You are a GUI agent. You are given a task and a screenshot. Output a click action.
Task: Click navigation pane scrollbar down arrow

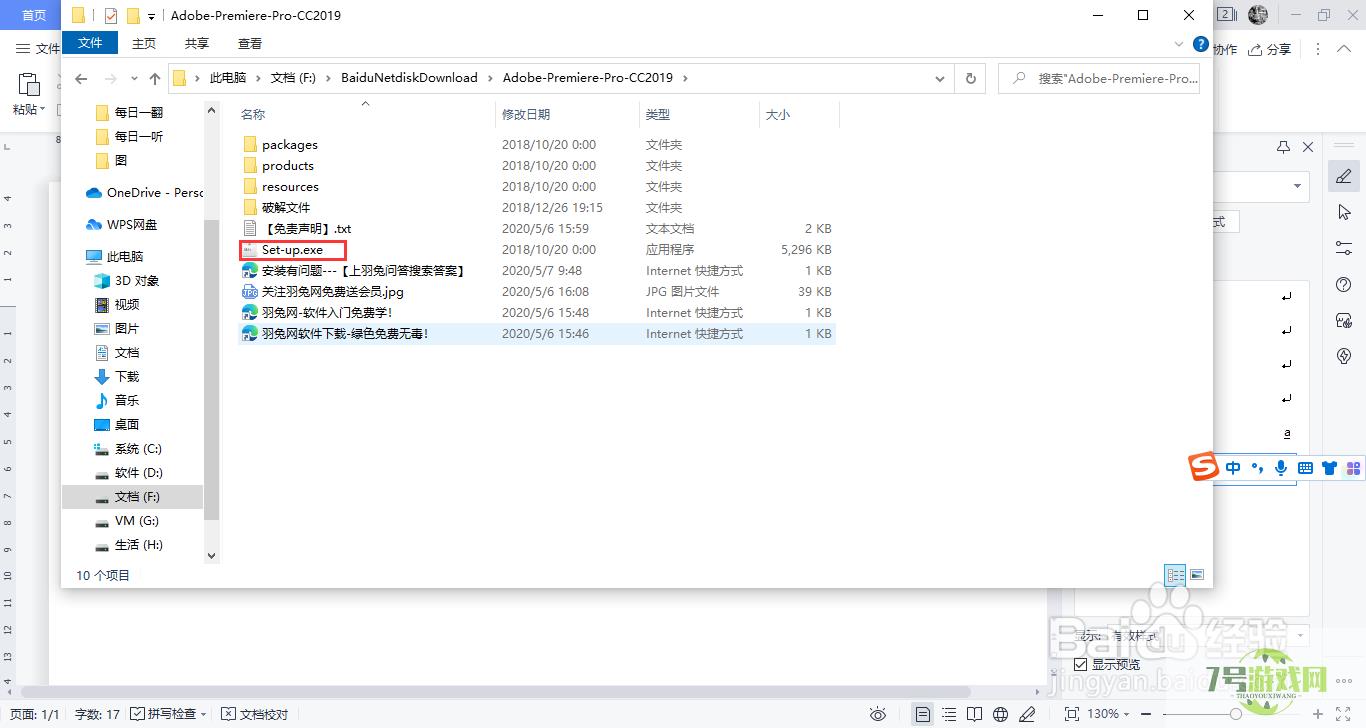pyautogui.click(x=211, y=555)
